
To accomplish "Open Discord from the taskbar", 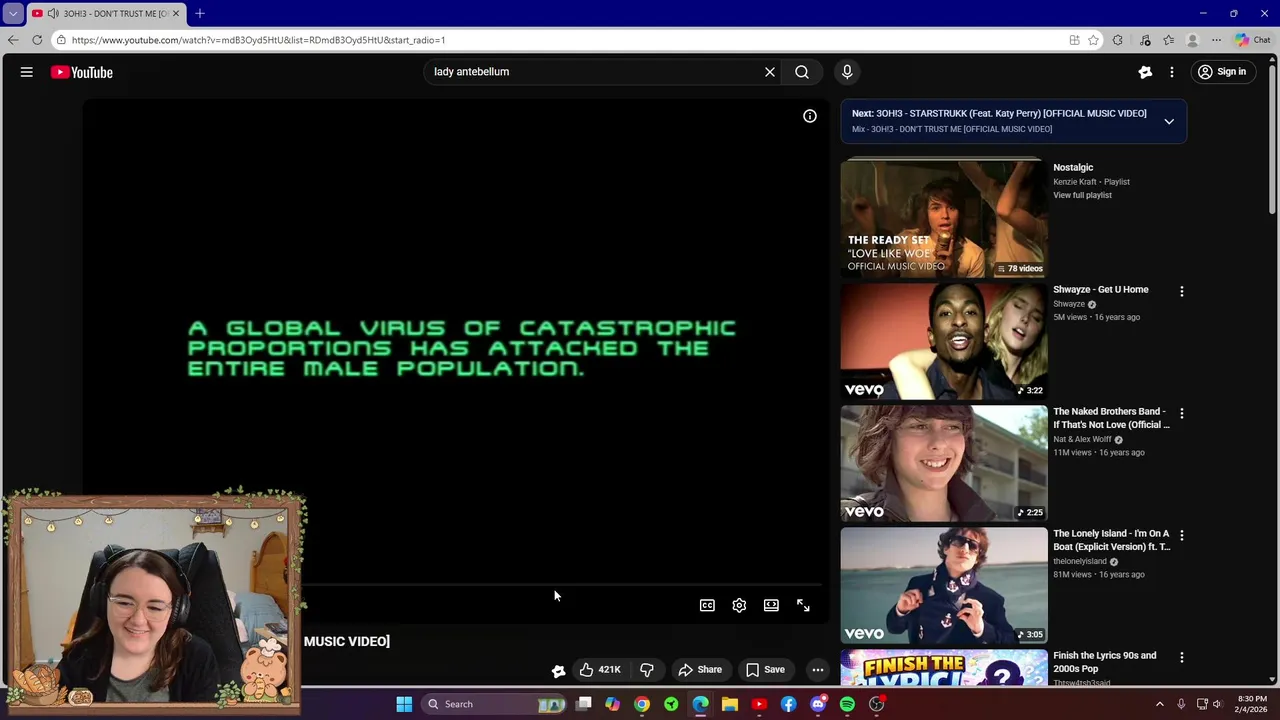I will click(x=818, y=704).
